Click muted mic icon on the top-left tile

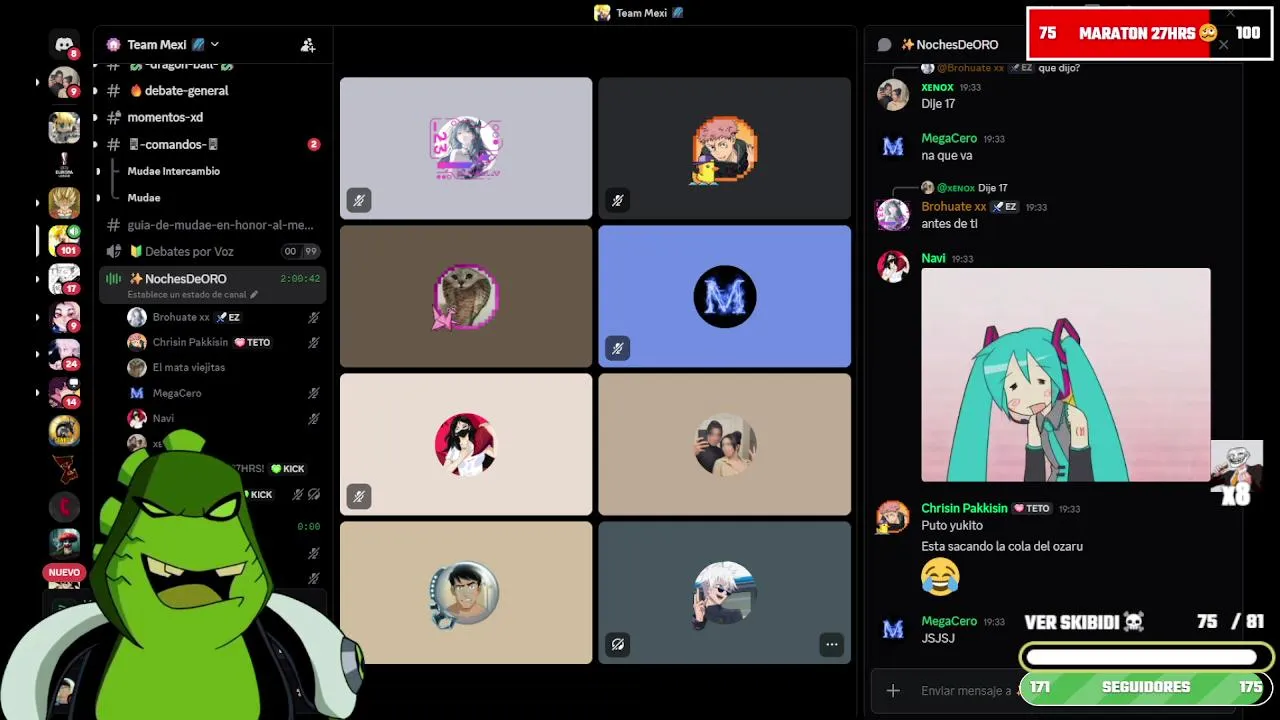359,200
